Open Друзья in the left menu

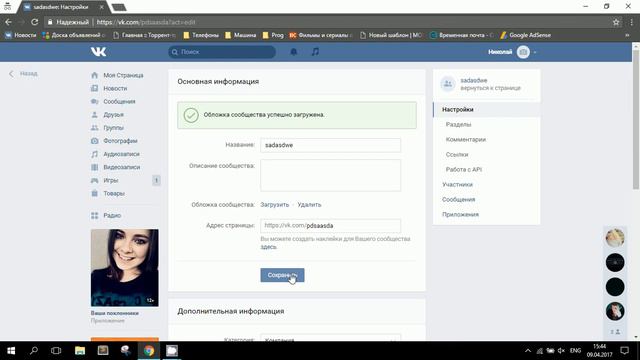(113, 114)
